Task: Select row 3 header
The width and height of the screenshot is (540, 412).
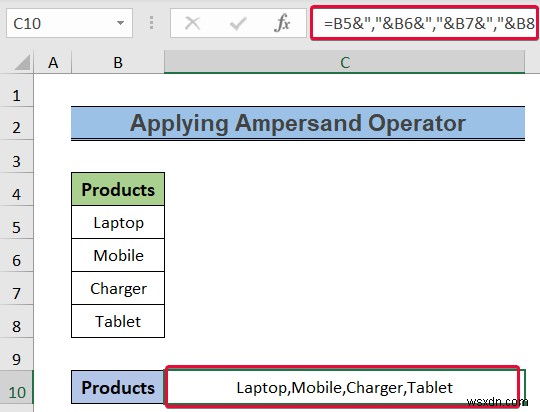Action: point(17,157)
